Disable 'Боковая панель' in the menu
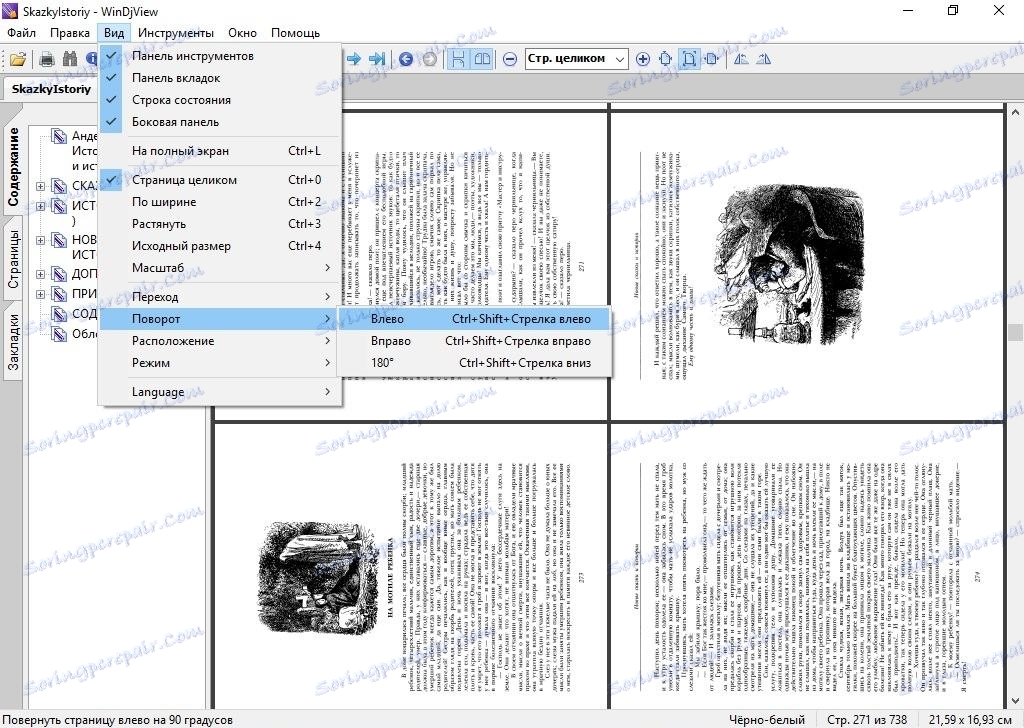This screenshot has width=1024, height=728. coord(175,122)
